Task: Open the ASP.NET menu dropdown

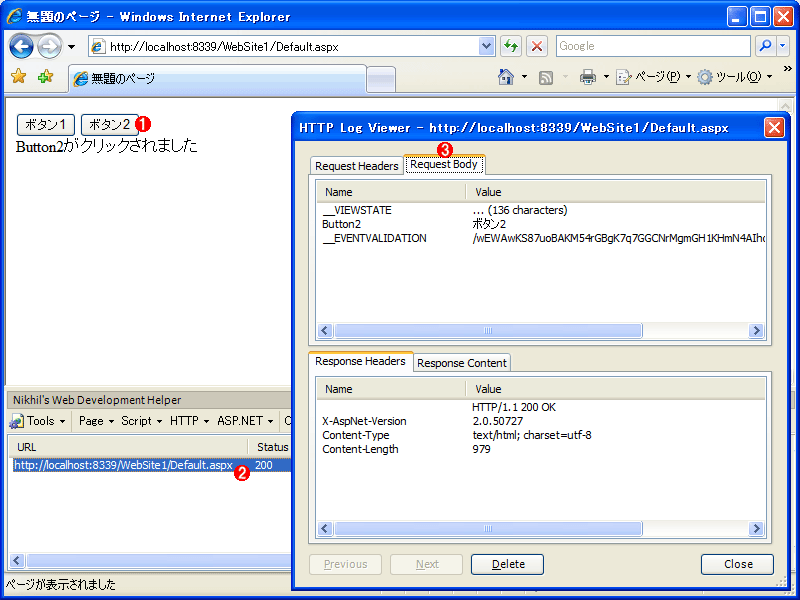Action: [245, 421]
